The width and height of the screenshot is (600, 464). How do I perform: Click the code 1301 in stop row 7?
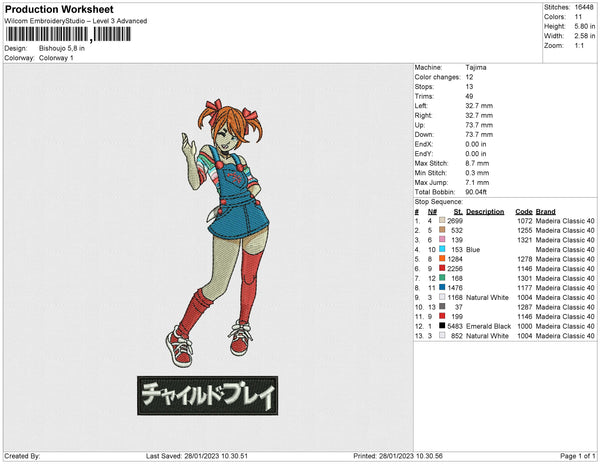click(x=525, y=278)
